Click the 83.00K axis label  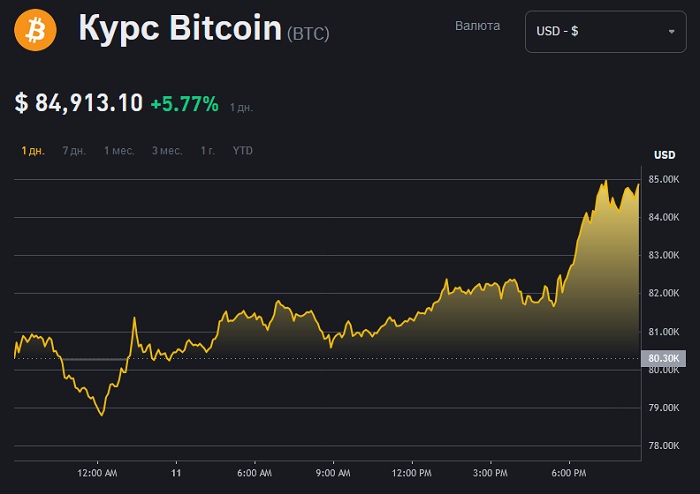coord(663,255)
